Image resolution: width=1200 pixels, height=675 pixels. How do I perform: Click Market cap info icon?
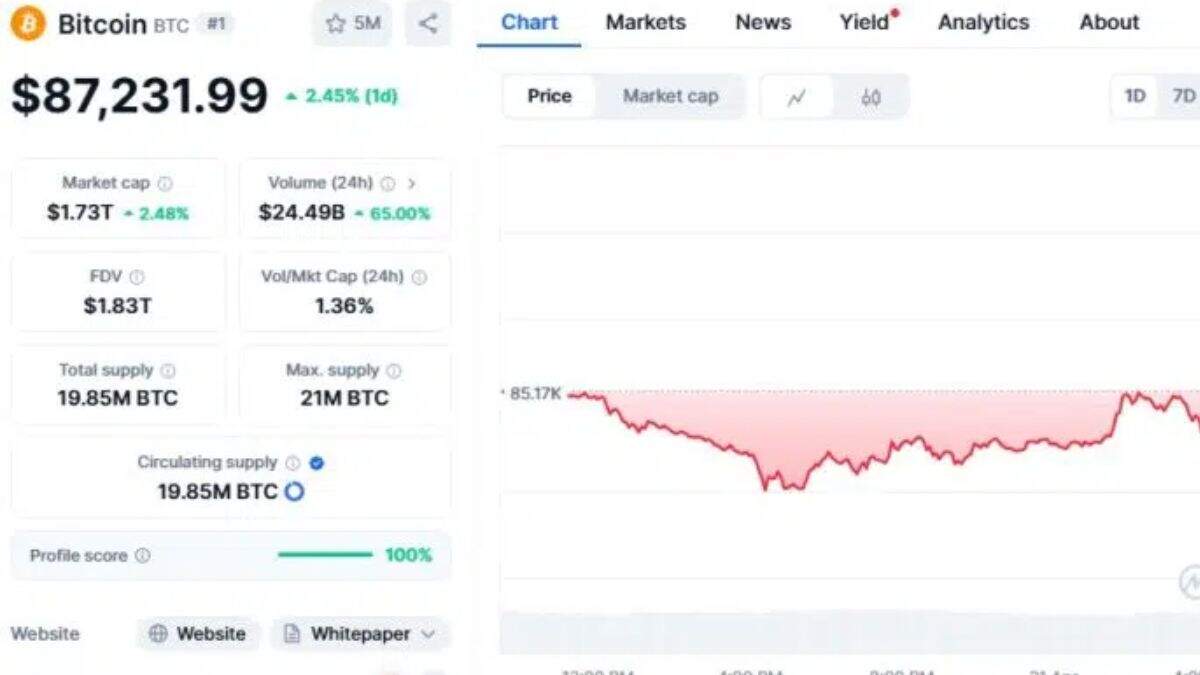pos(165,183)
